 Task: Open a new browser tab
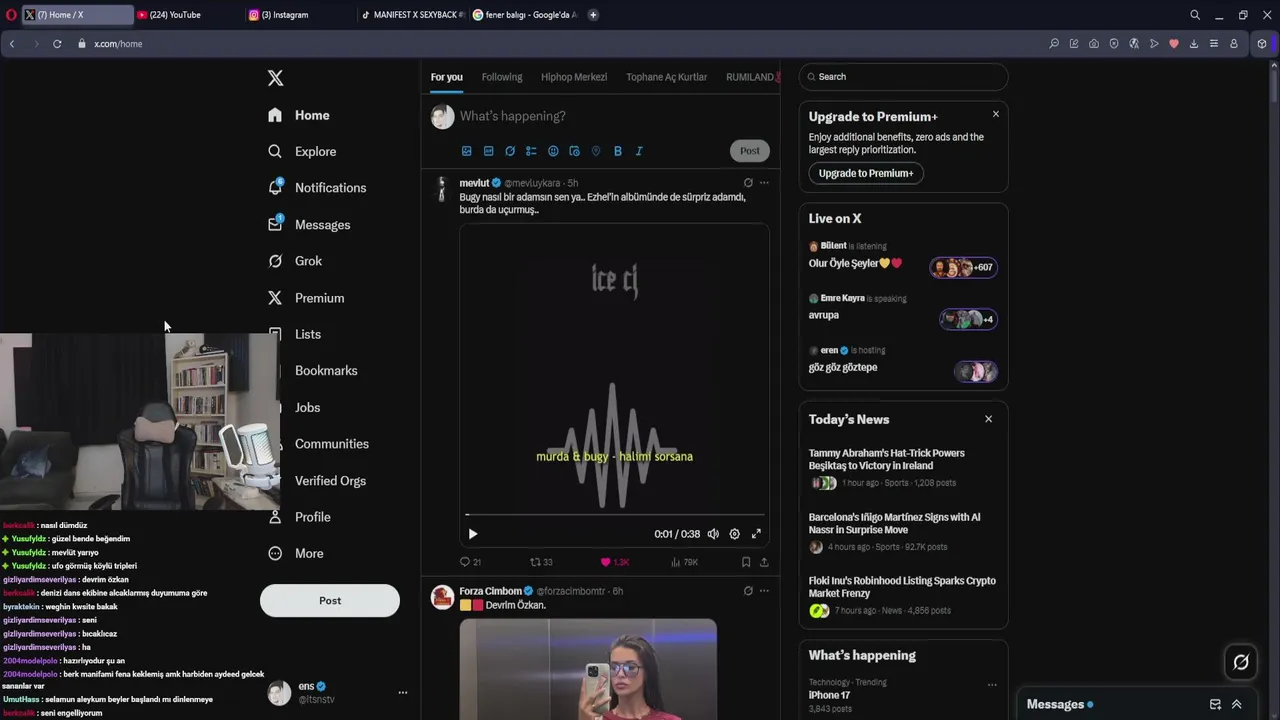pyautogui.click(x=593, y=15)
